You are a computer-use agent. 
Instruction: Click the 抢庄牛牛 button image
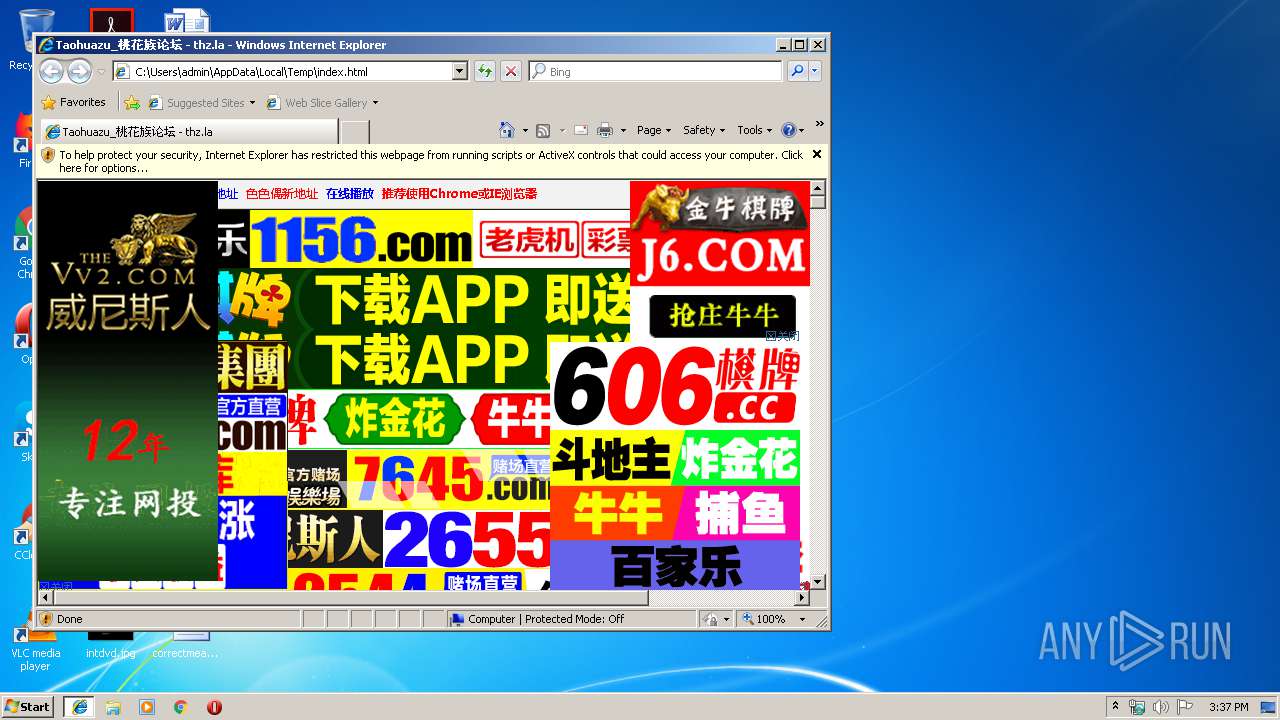722,316
